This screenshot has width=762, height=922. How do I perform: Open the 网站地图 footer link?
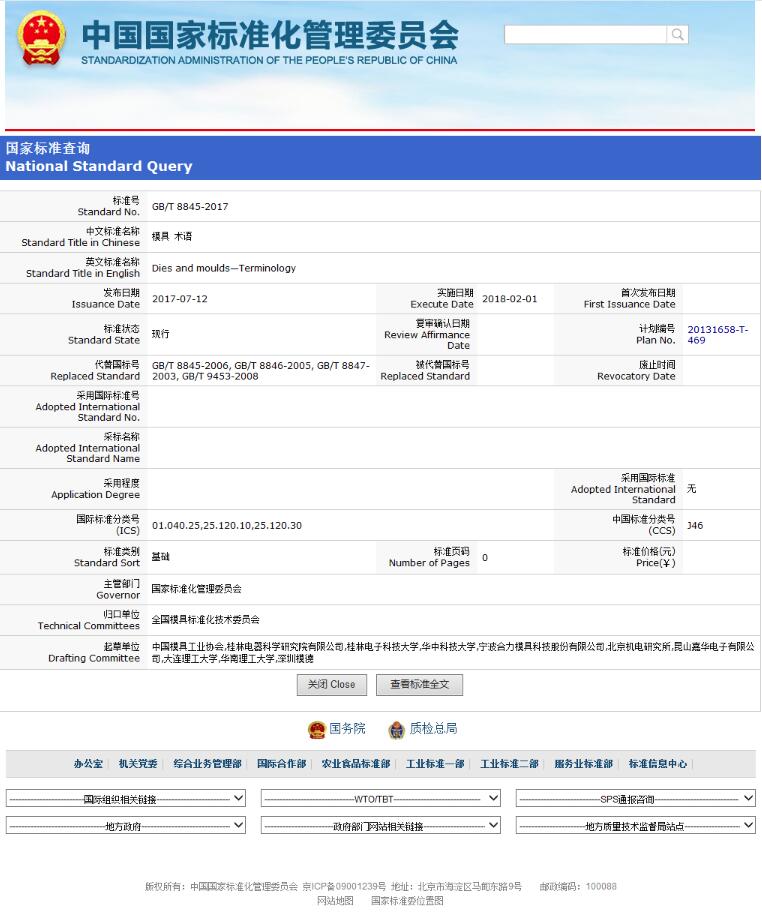click(335, 901)
